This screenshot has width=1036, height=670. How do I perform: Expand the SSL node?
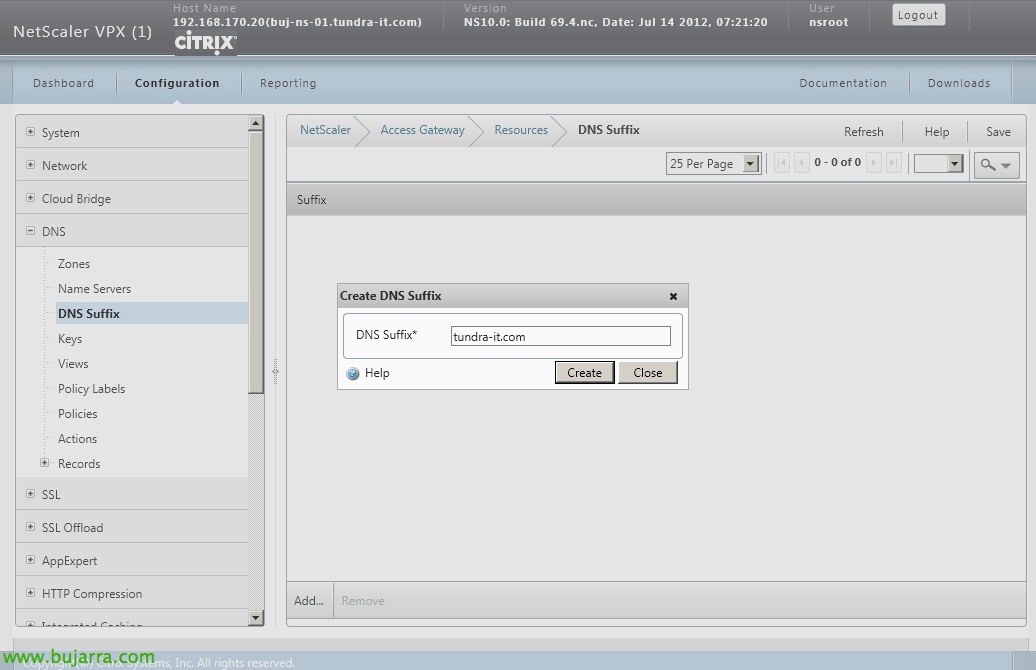[x=30, y=494]
